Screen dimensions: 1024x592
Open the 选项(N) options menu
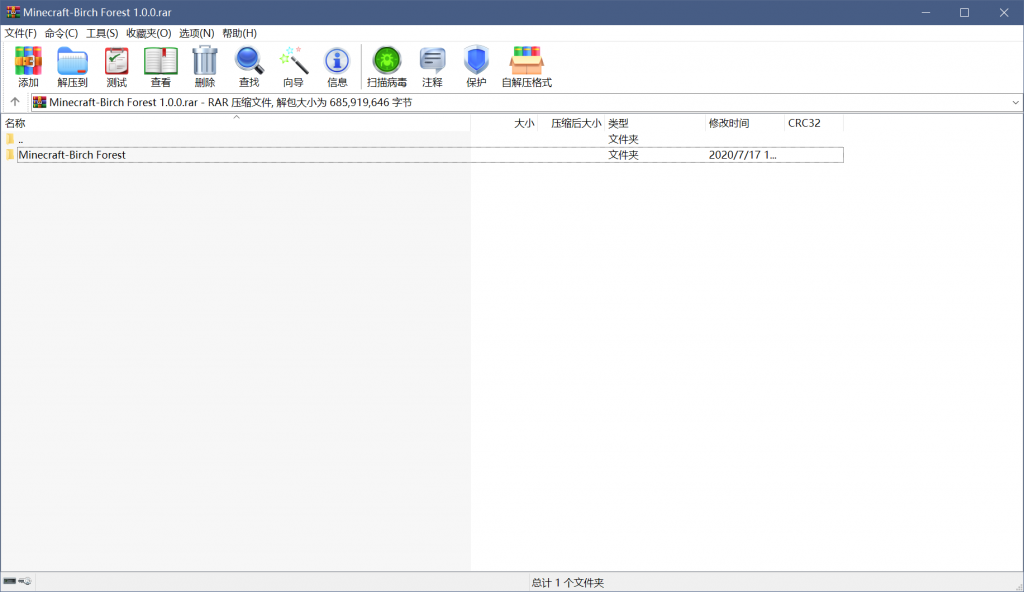[x=196, y=33]
